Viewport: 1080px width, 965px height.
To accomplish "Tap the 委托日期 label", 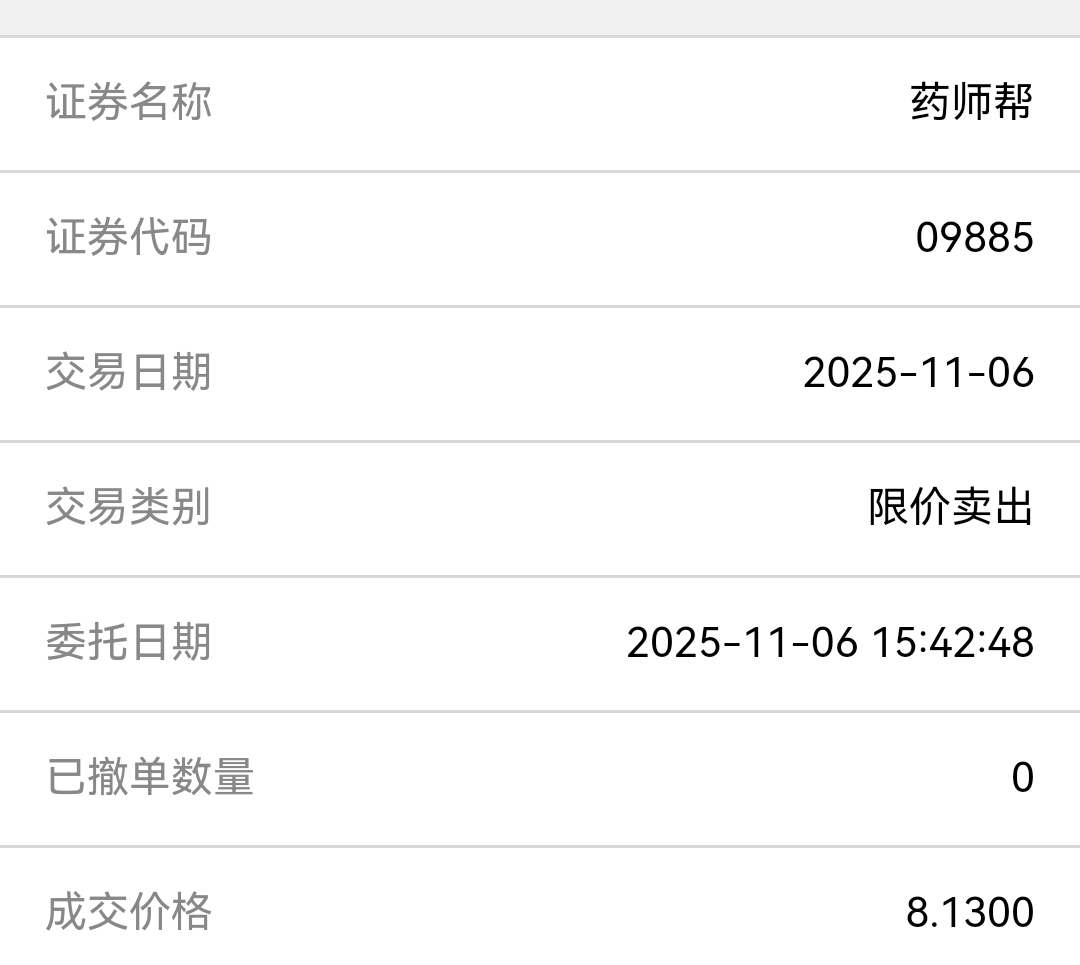I will (129, 642).
